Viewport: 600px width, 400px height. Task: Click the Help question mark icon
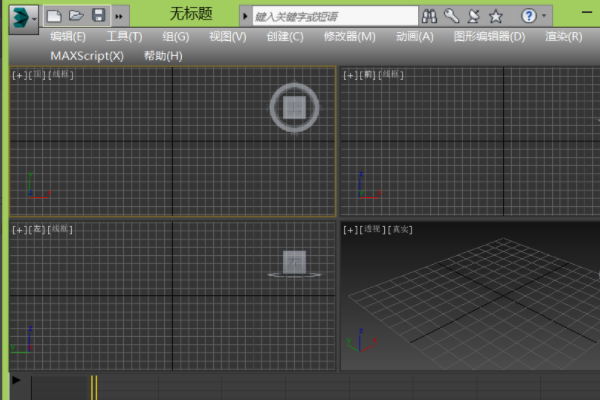click(x=529, y=16)
